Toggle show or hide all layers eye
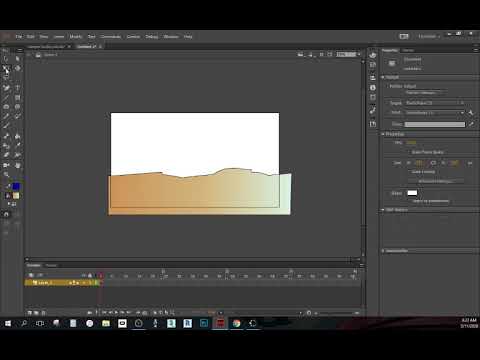This screenshot has width=480, height=360. 84,275
